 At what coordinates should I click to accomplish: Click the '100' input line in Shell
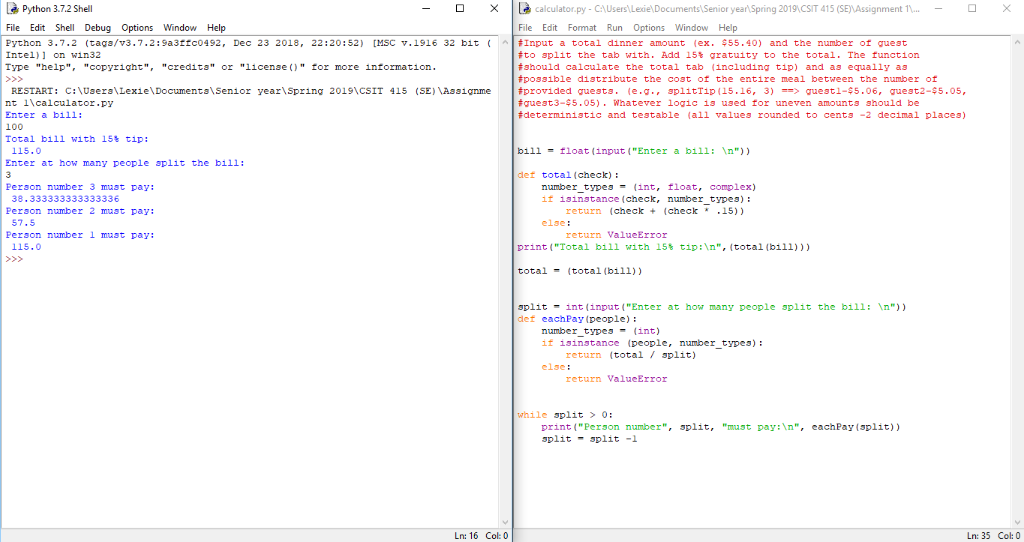click(14, 127)
